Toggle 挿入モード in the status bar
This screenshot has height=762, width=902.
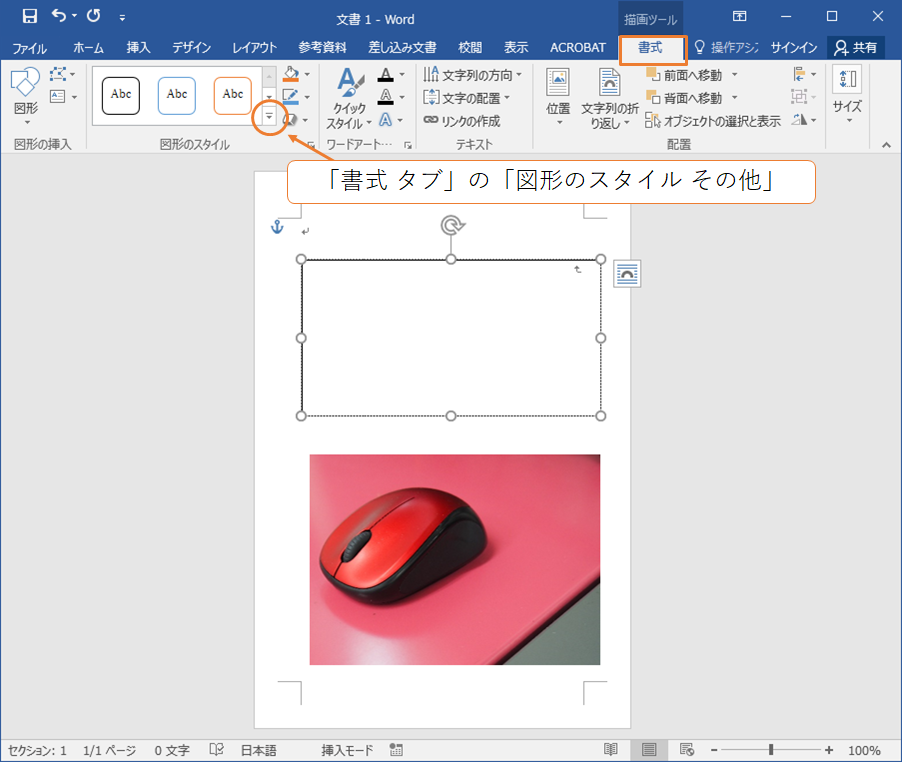click(346, 750)
